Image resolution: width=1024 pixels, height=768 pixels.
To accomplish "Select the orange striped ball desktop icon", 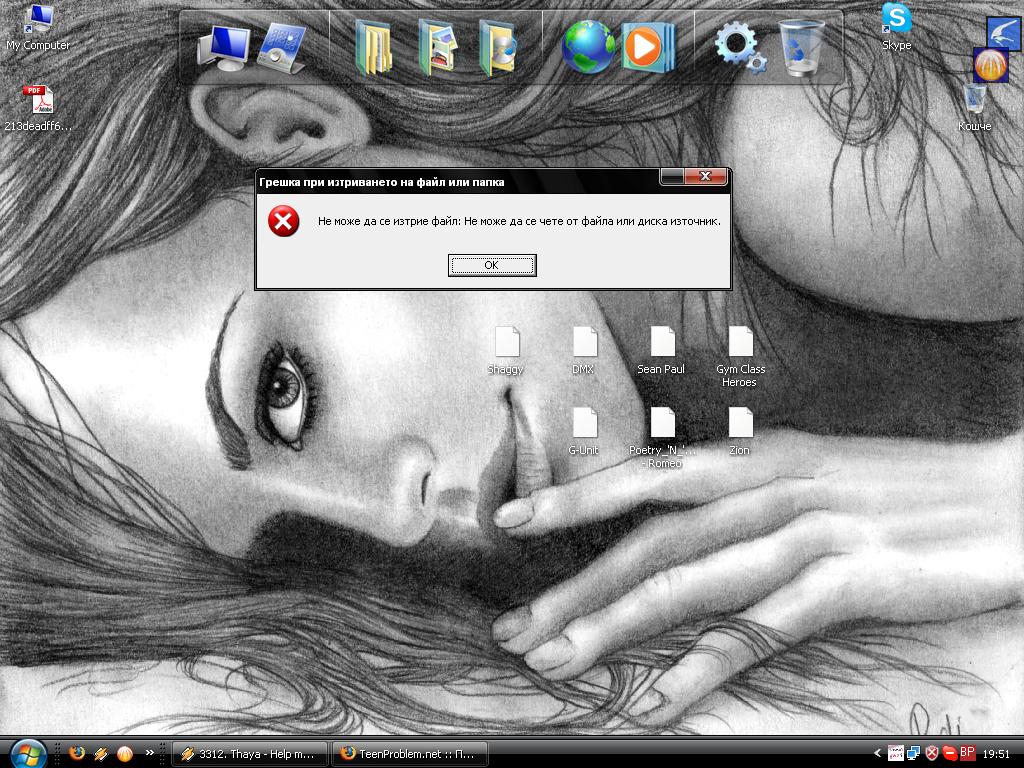I will (x=991, y=65).
